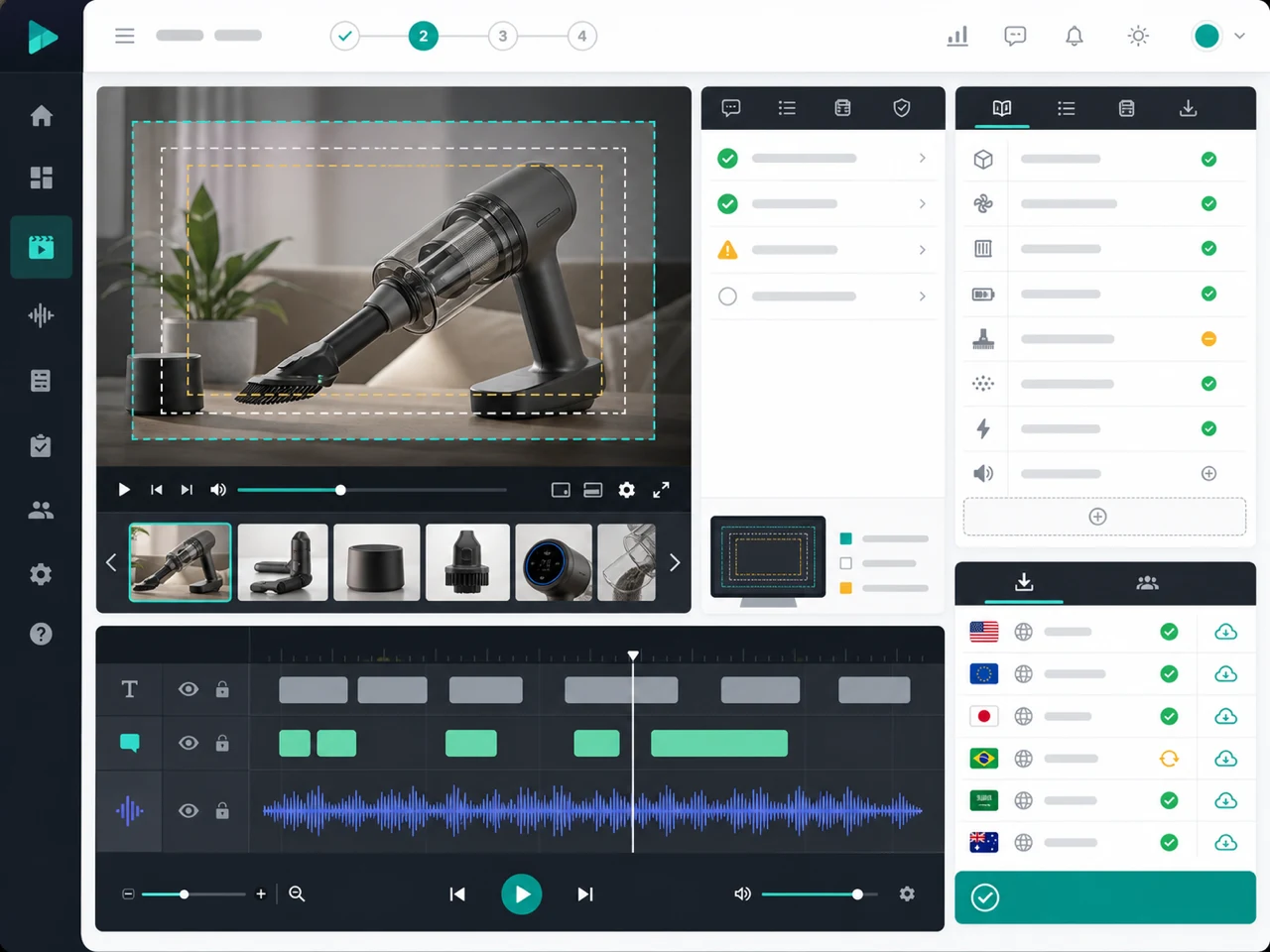Select the round display close-up thumbnail
This screenshot has height=952, width=1270.
[x=554, y=562]
